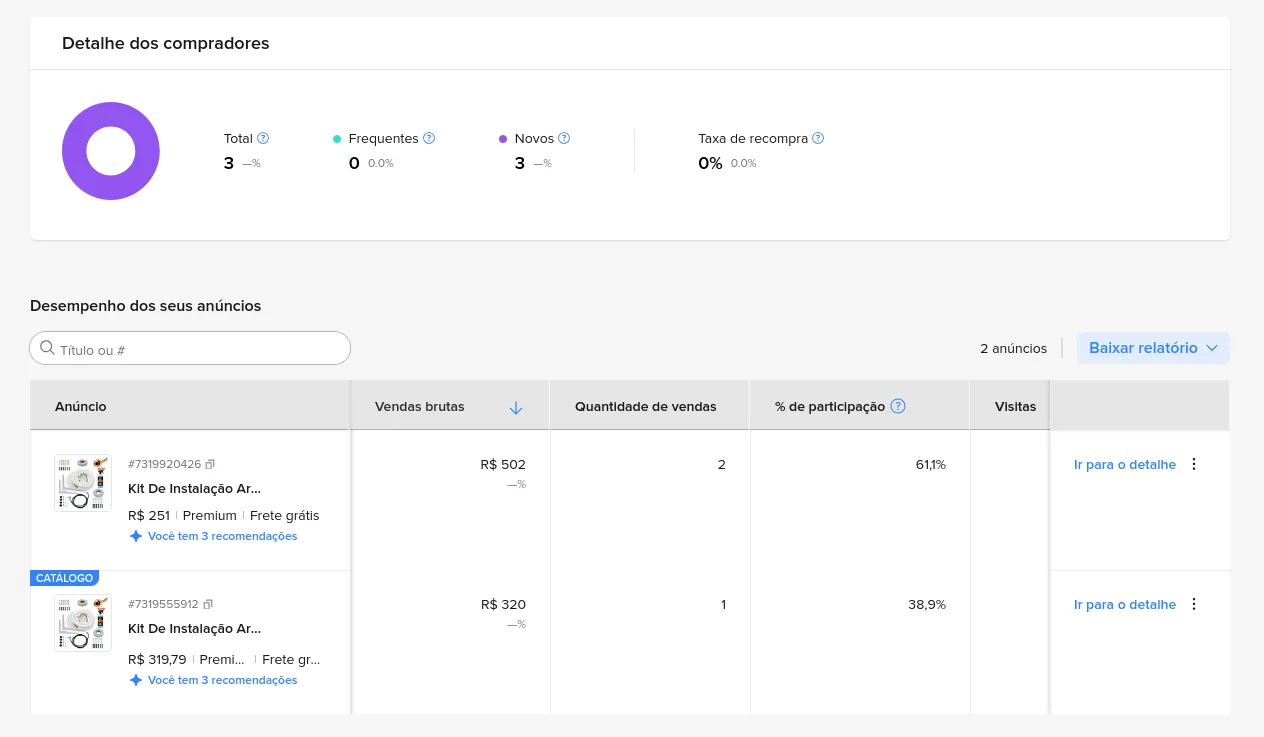Viewport: 1264px width, 737px height.
Task: Click the sparkle icon on #7319555912 recommendations
Action: 136,680
